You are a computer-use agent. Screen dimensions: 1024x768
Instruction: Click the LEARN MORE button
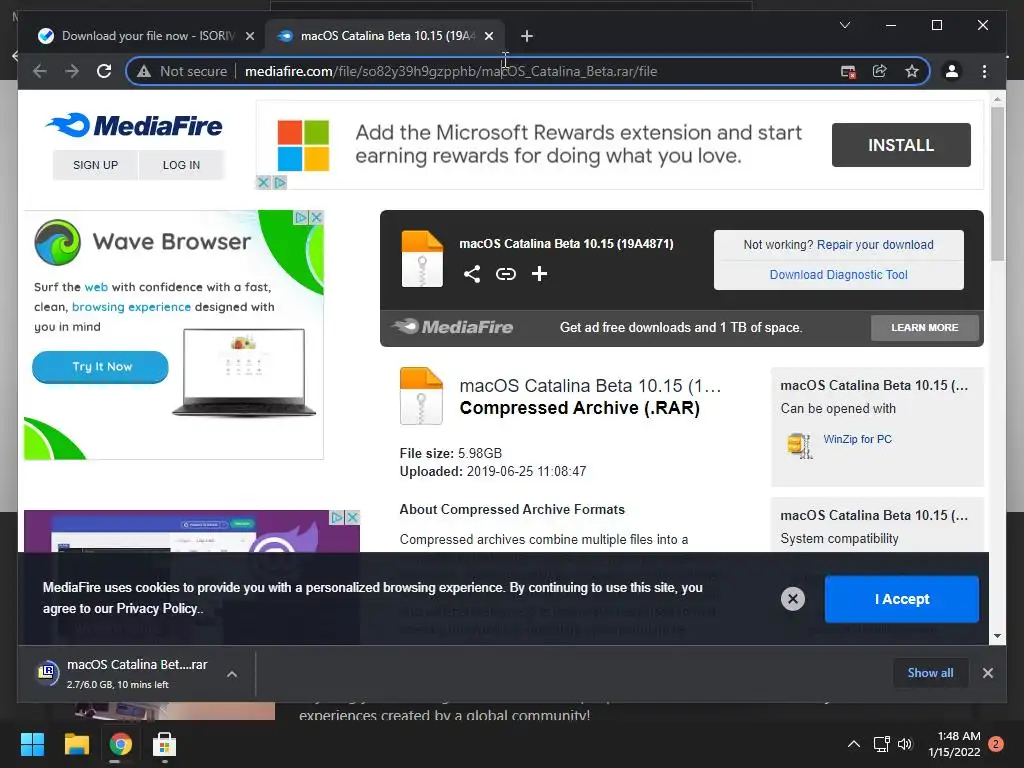[x=925, y=328]
